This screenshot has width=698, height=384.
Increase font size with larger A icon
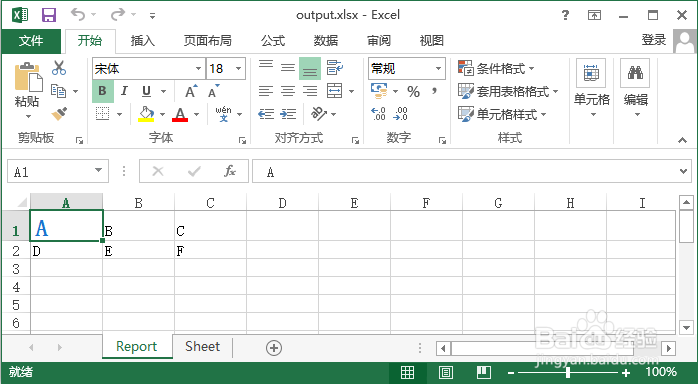[191, 91]
